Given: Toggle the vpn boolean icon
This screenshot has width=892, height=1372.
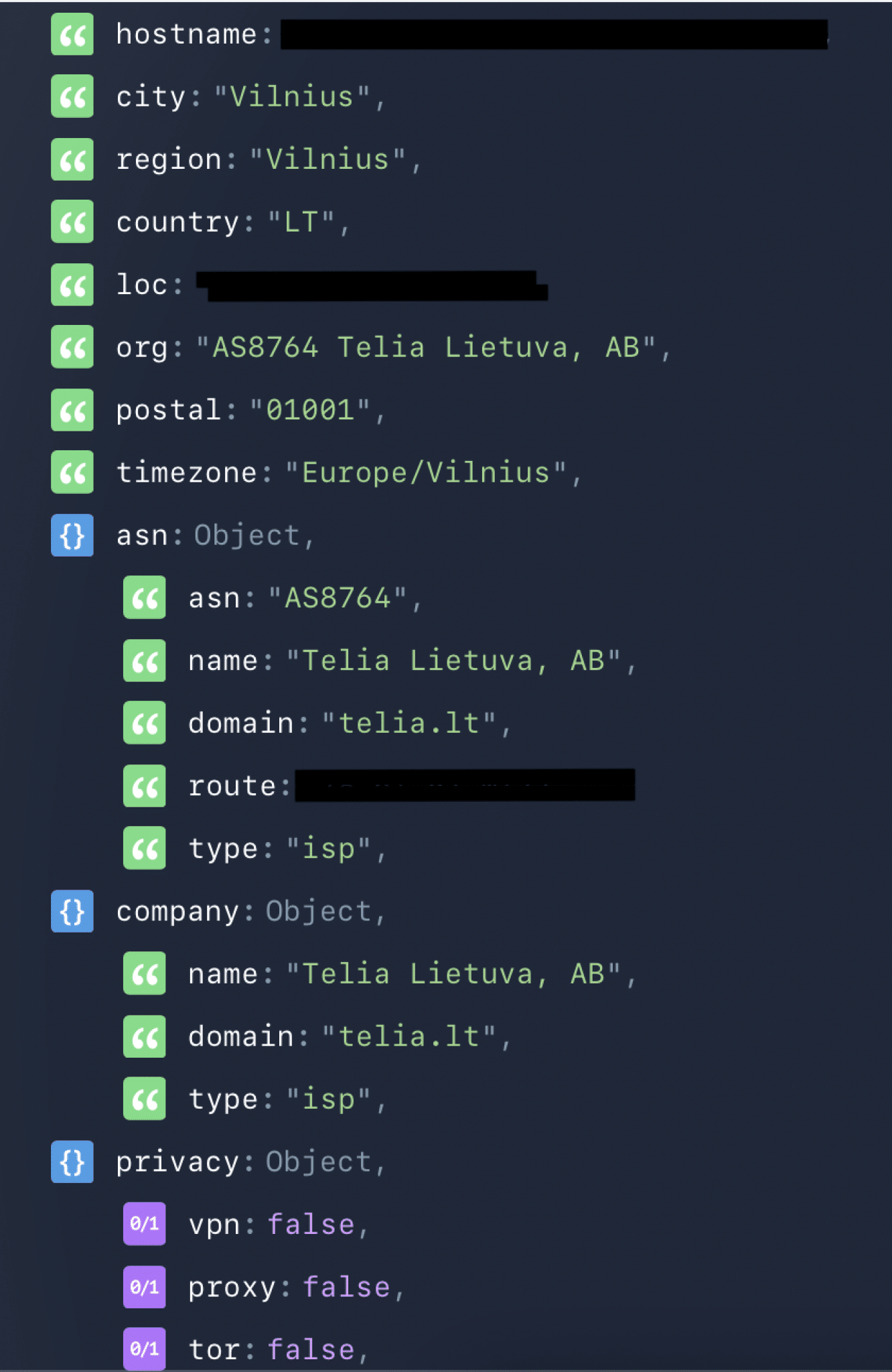Looking at the screenshot, I should point(144,1225).
